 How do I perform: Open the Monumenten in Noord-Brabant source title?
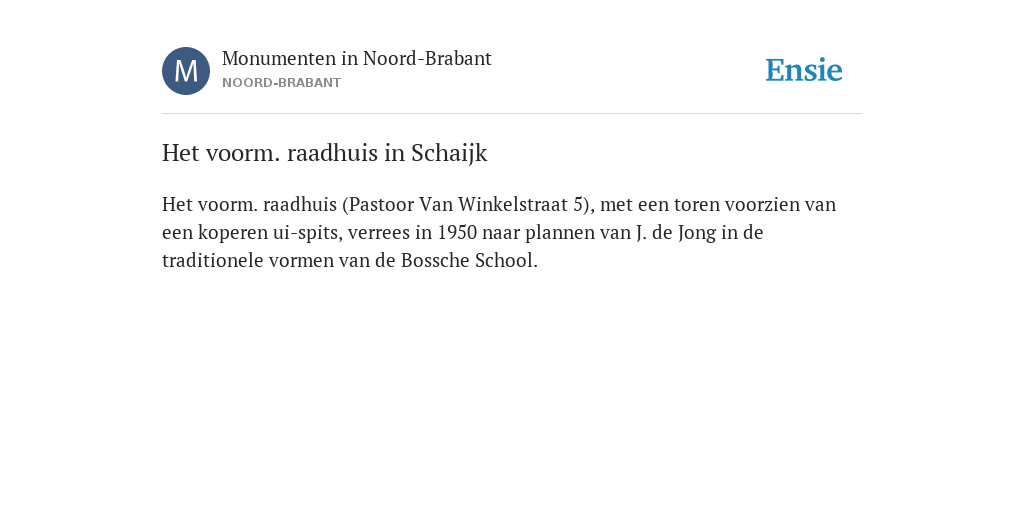[357, 59]
